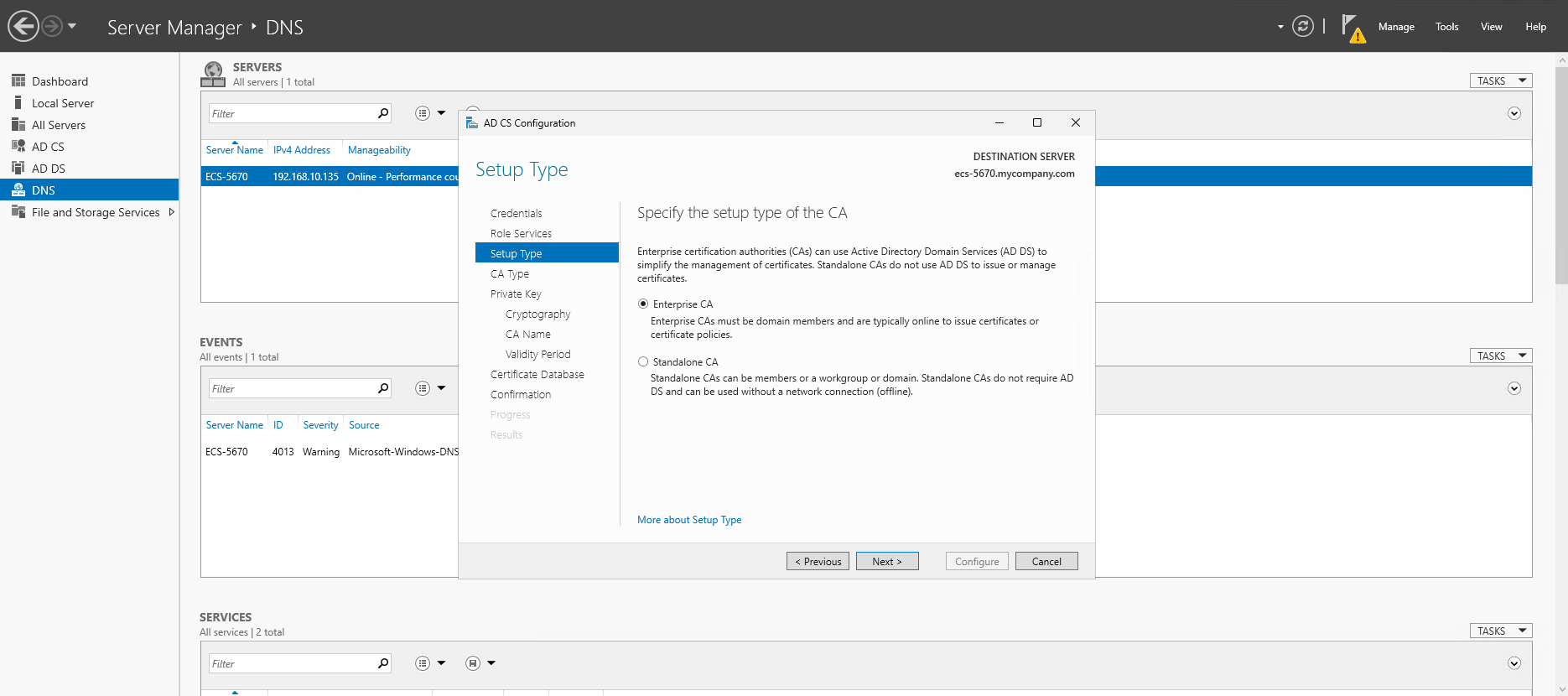This screenshot has height=696, width=1568.
Task: Click the back navigation arrow
Action: tap(23, 26)
